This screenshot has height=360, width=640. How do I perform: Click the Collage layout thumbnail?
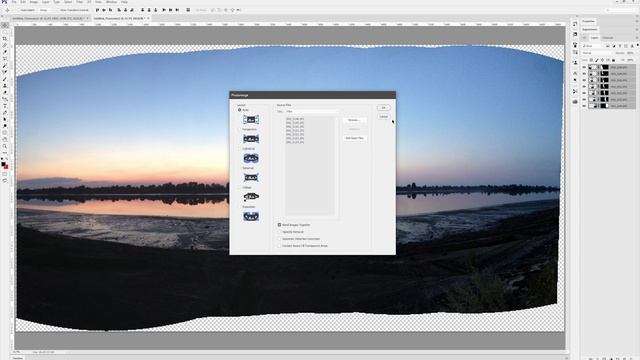click(x=251, y=197)
